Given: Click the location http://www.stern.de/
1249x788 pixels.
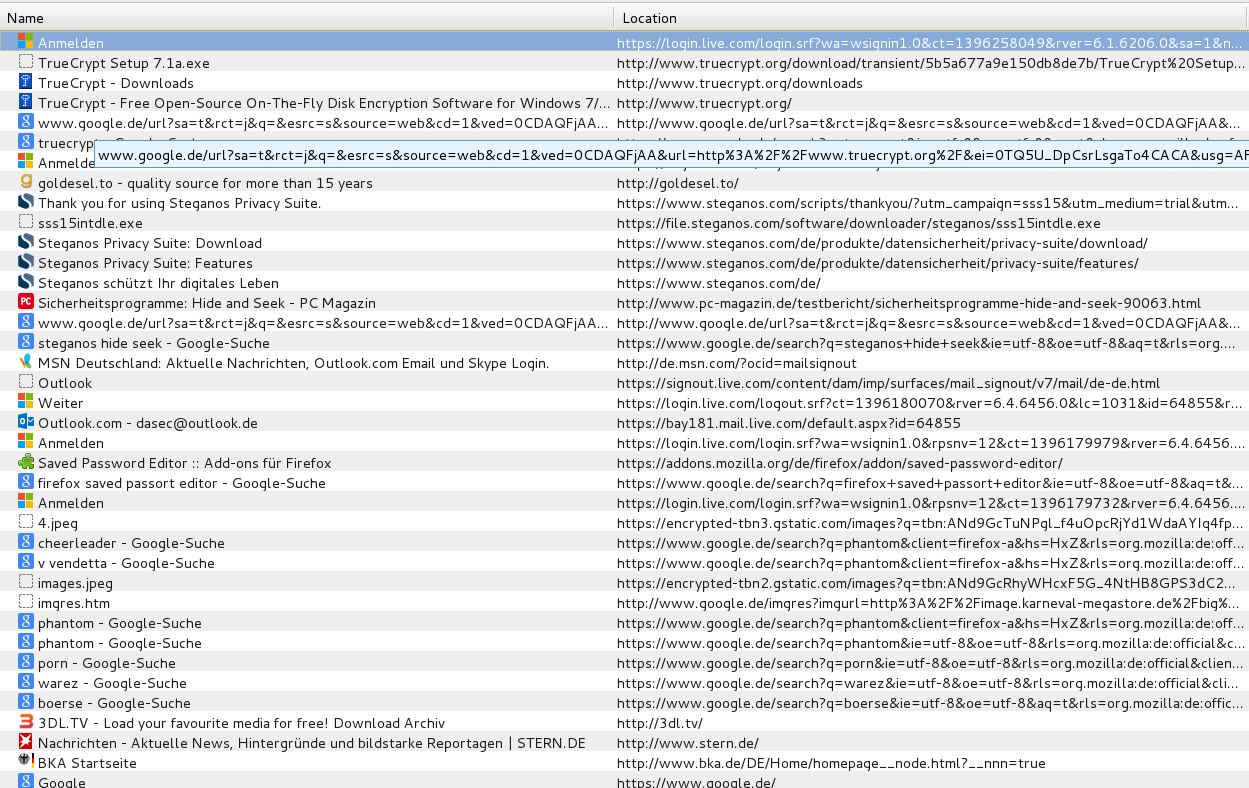Looking at the screenshot, I should pyautogui.click(x=687, y=743).
